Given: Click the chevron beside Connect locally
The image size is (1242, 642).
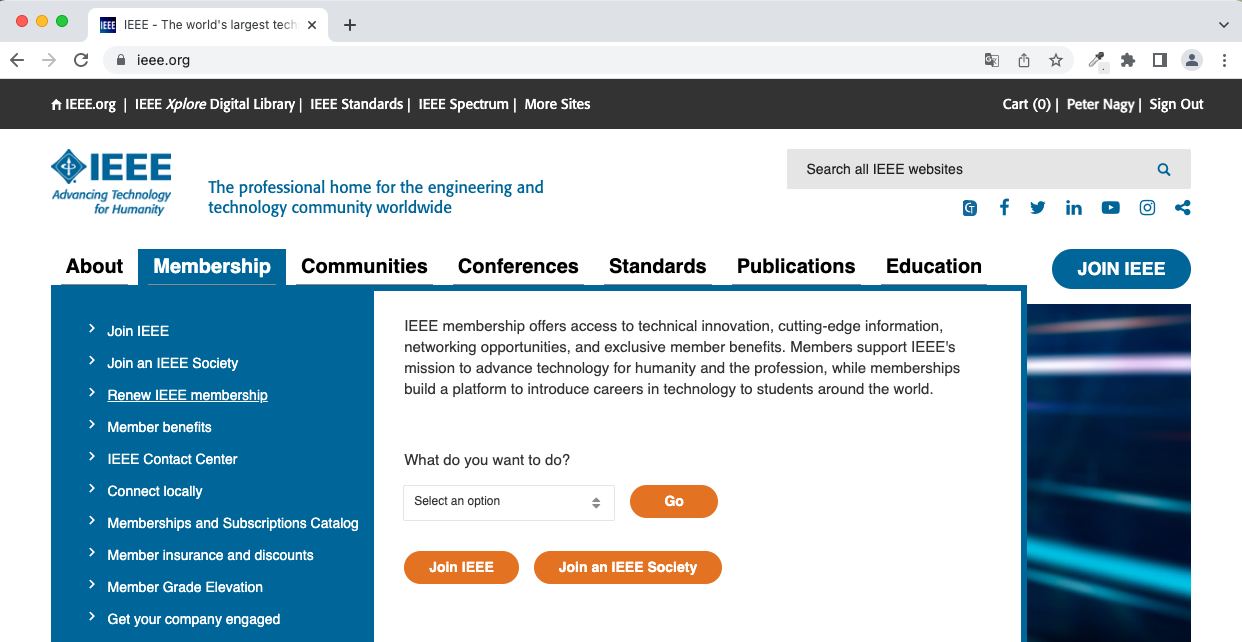Looking at the screenshot, I should point(91,489).
